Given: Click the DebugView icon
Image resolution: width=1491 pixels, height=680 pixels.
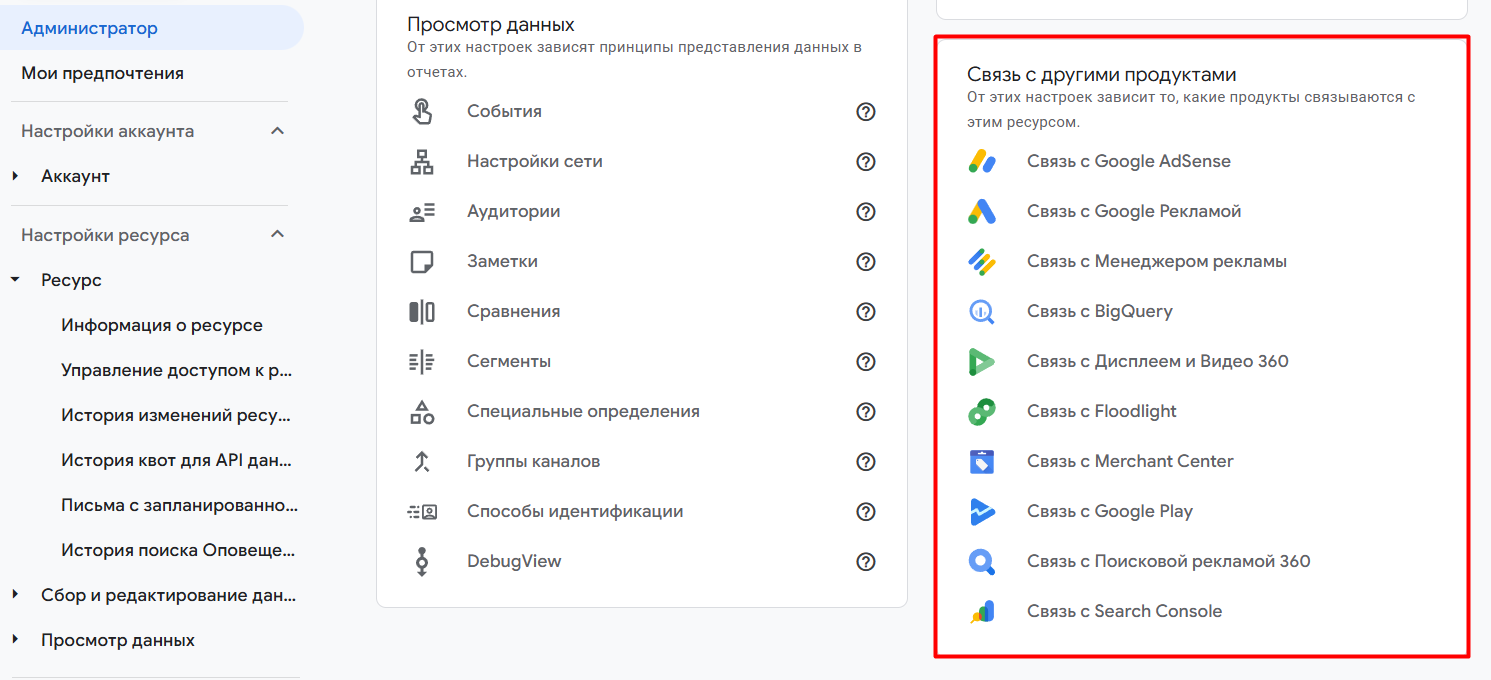Looking at the screenshot, I should click(x=422, y=561).
